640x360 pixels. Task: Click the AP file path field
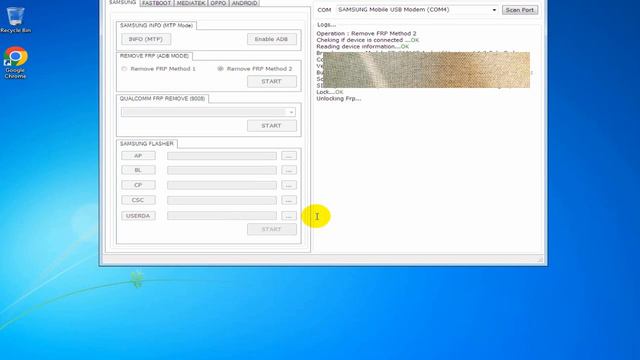[x=222, y=156]
